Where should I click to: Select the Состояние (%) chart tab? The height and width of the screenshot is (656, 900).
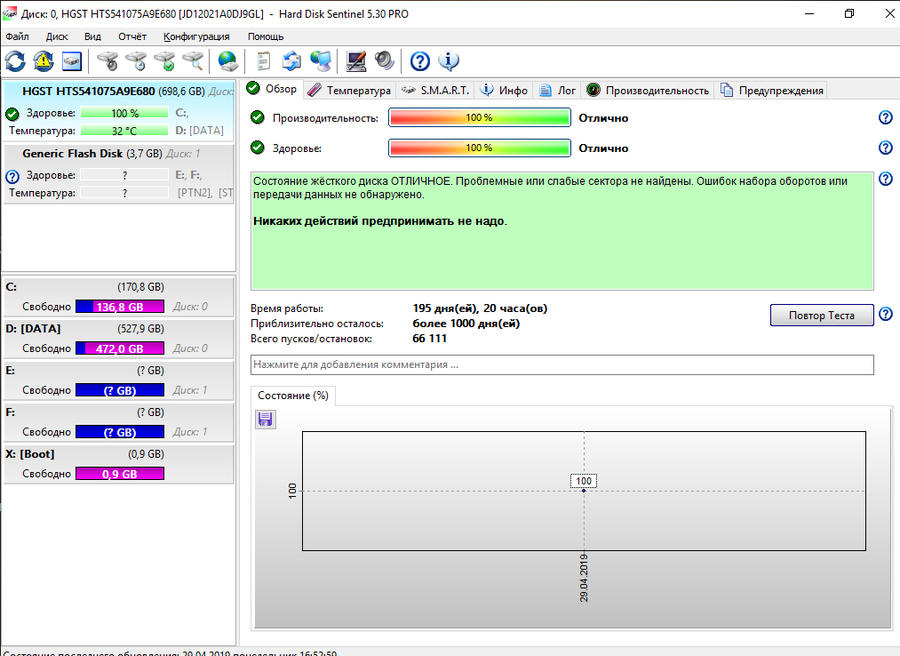(293, 395)
